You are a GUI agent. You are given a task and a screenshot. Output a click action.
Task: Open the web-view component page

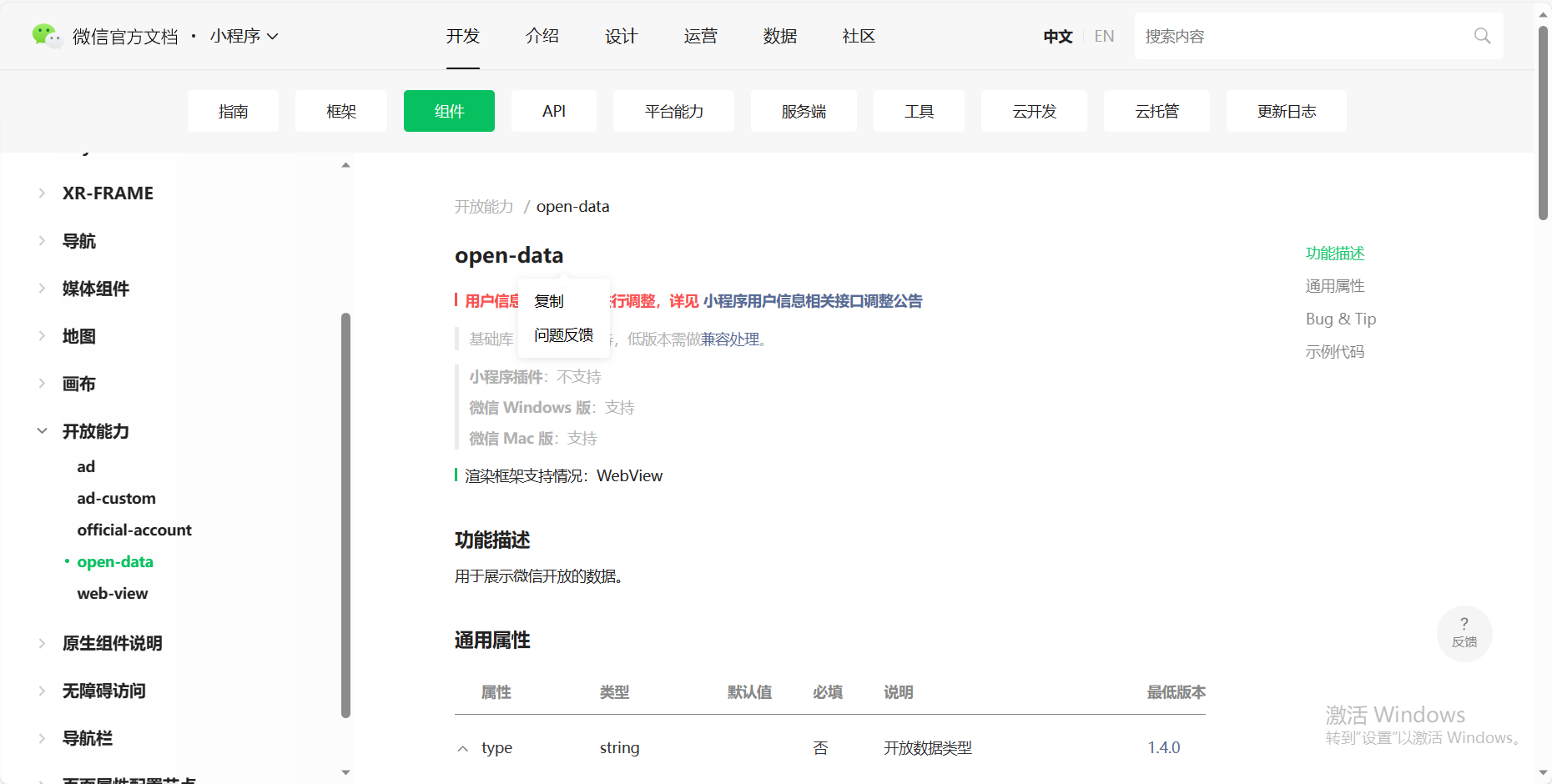pyautogui.click(x=113, y=594)
